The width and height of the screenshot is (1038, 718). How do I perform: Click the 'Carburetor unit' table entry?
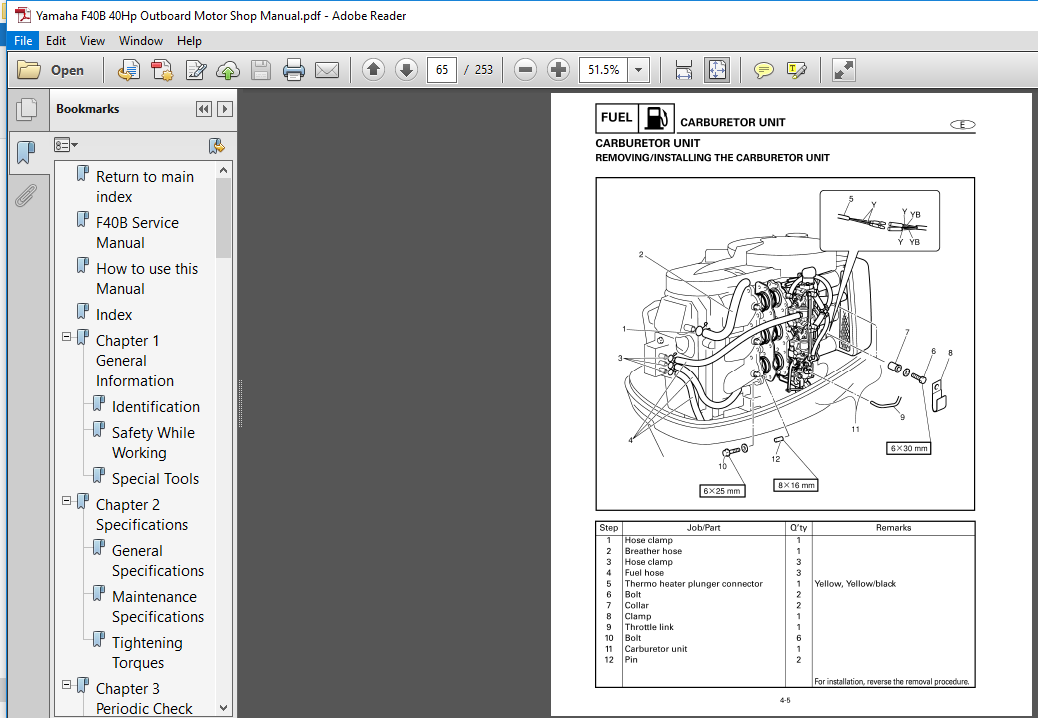655,649
